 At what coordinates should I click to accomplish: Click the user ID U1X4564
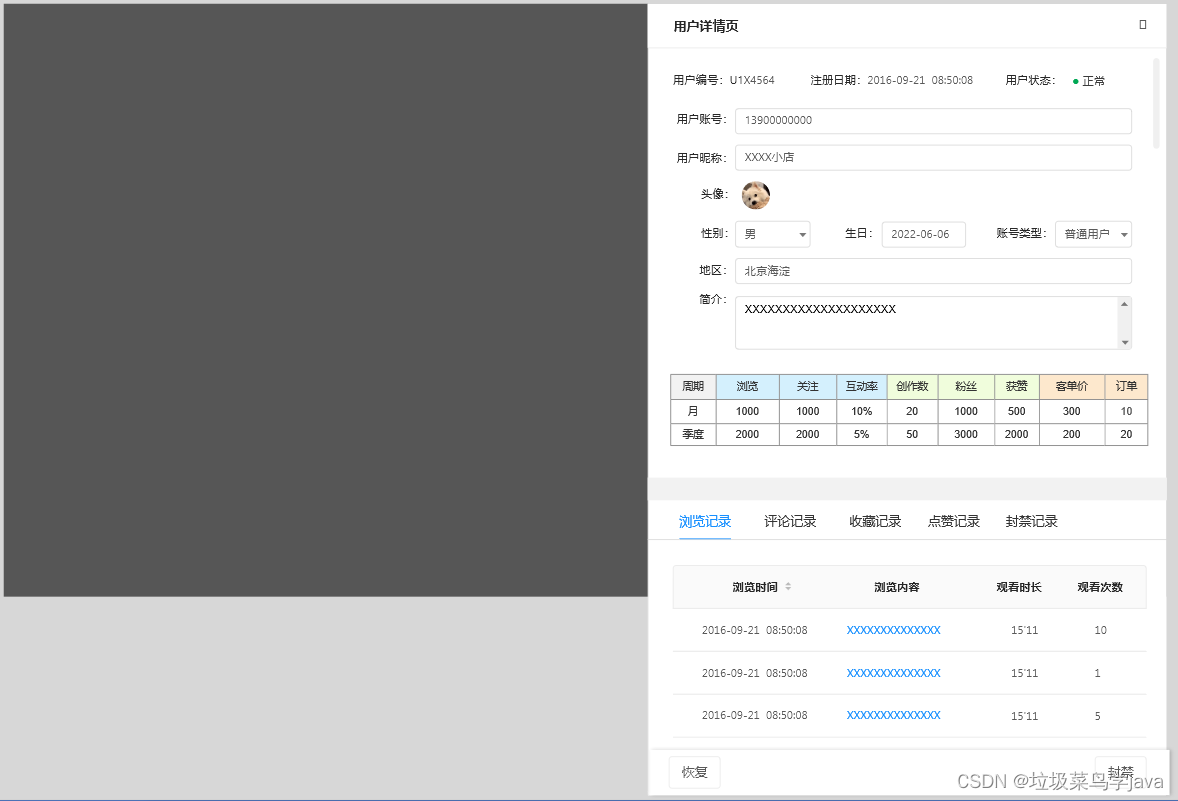(752, 80)
